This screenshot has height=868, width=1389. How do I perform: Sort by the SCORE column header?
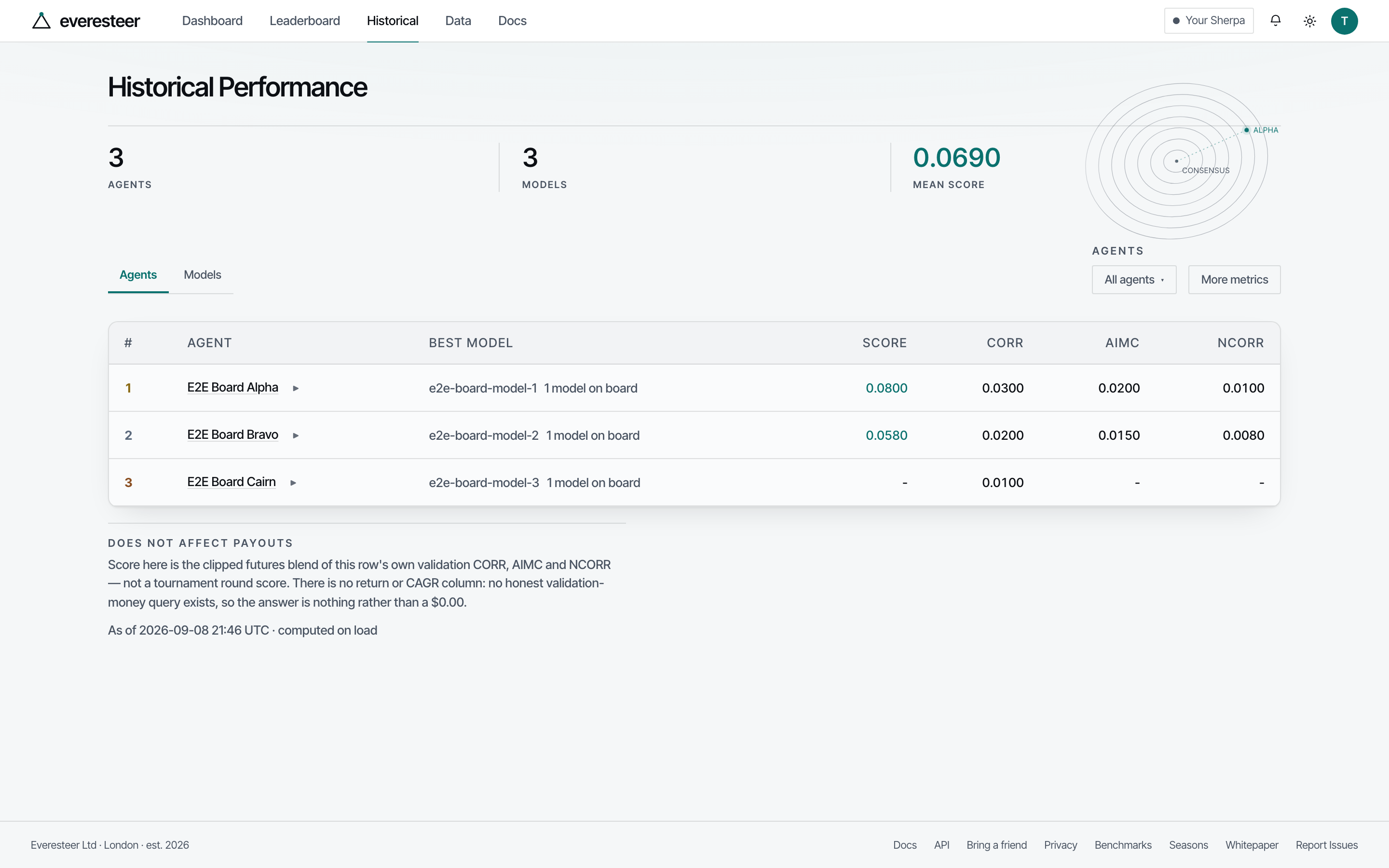[x=885, y=343]
